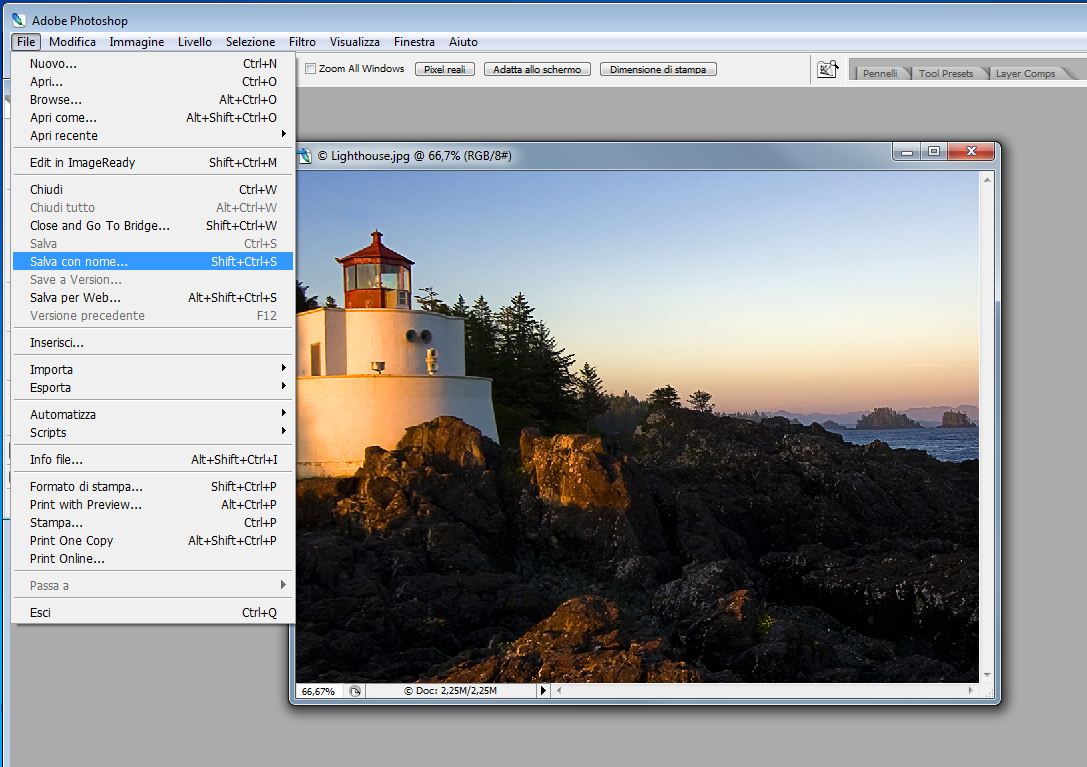Expand the Scripts submenu

pos(153,432)
